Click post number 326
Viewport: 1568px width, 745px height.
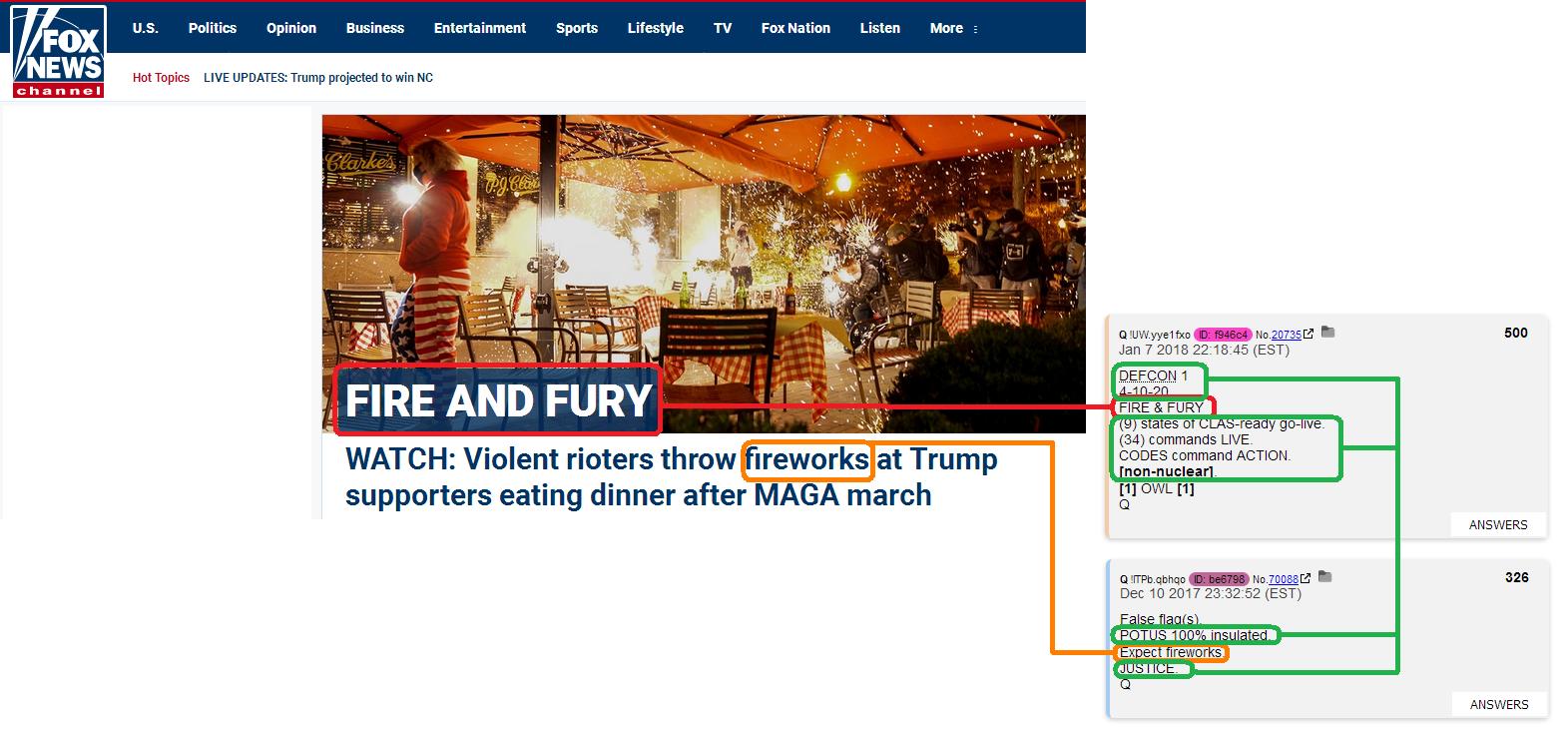tap(1516, 577)
